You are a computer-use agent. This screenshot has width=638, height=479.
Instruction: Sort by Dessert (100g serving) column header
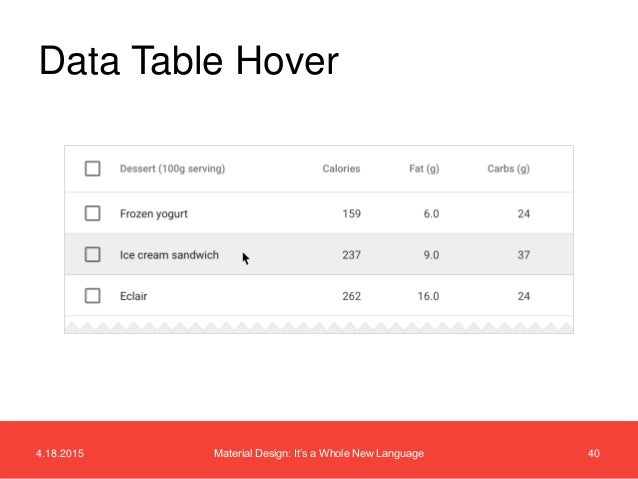172,168
